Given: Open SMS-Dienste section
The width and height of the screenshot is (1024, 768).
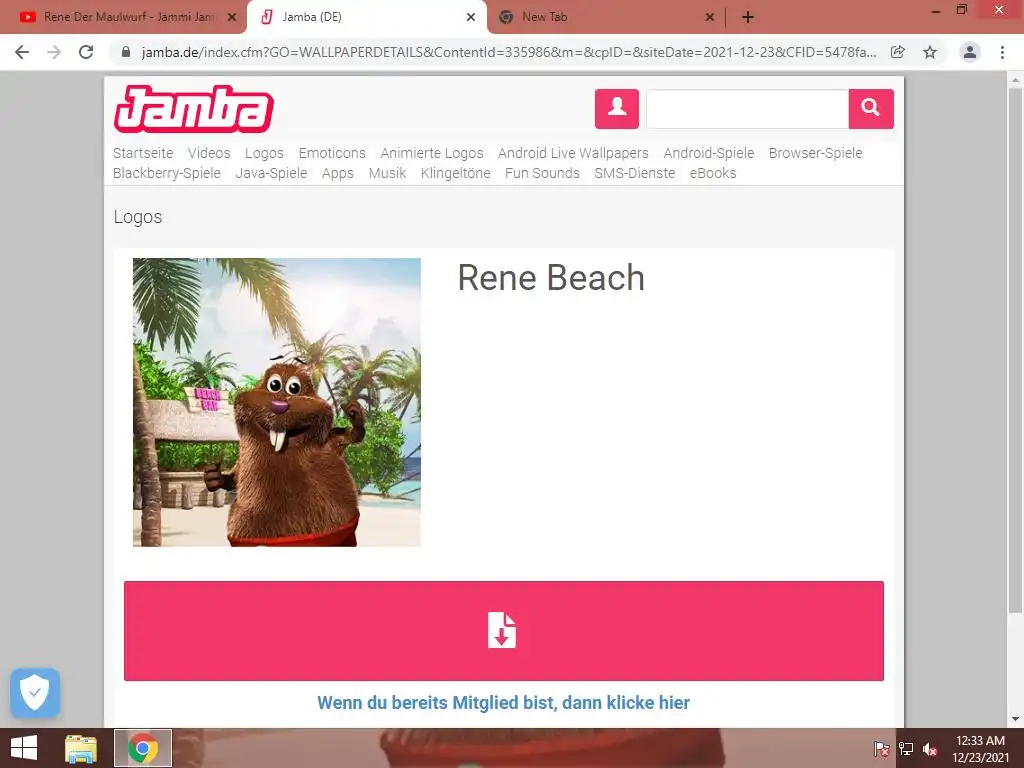Looking at the screenshot, I should click(x=635, y=173).
